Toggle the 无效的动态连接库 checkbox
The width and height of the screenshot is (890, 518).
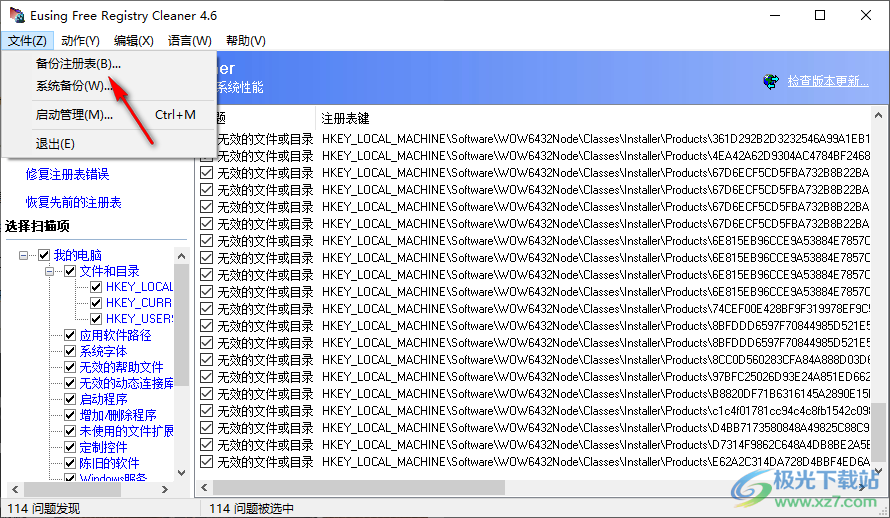coord(70,383)
